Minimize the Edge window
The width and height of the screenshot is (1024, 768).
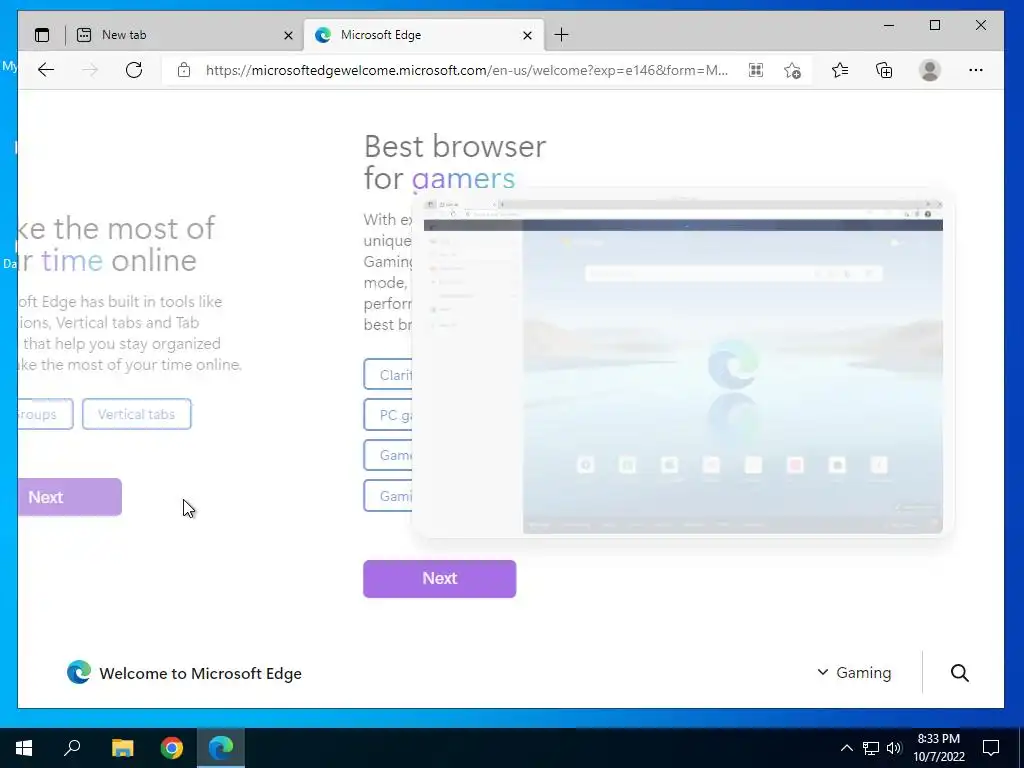pyautogui.click(x=889, y=25)
